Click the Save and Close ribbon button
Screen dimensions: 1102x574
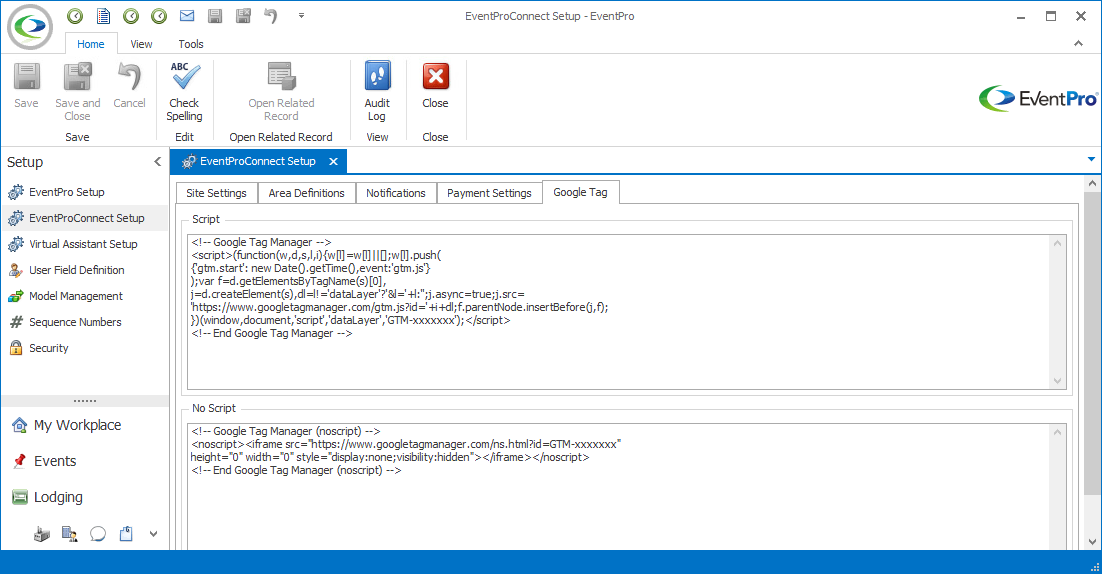pos(77,92)
